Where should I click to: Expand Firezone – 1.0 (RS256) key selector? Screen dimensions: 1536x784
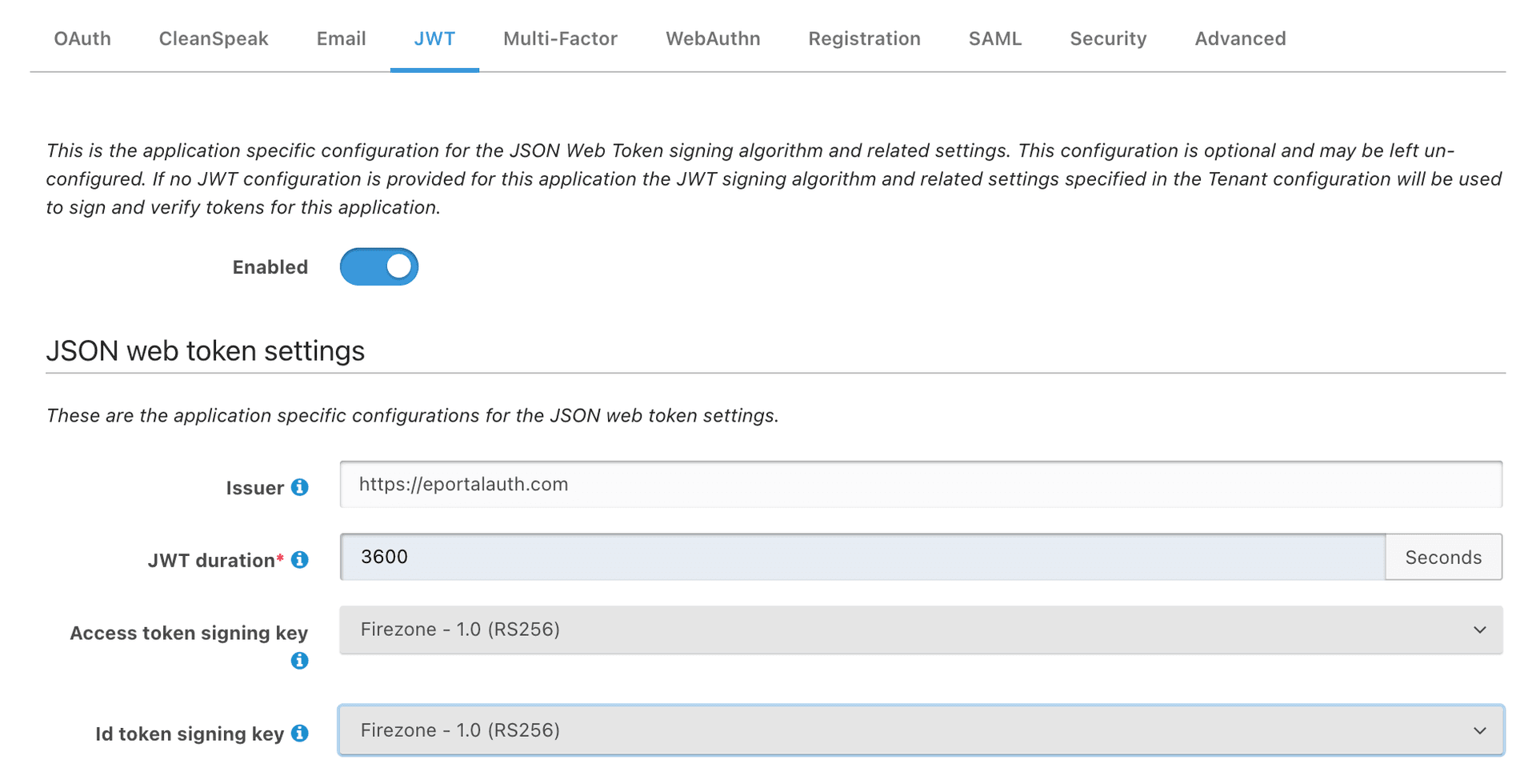(x=920, y=630)
